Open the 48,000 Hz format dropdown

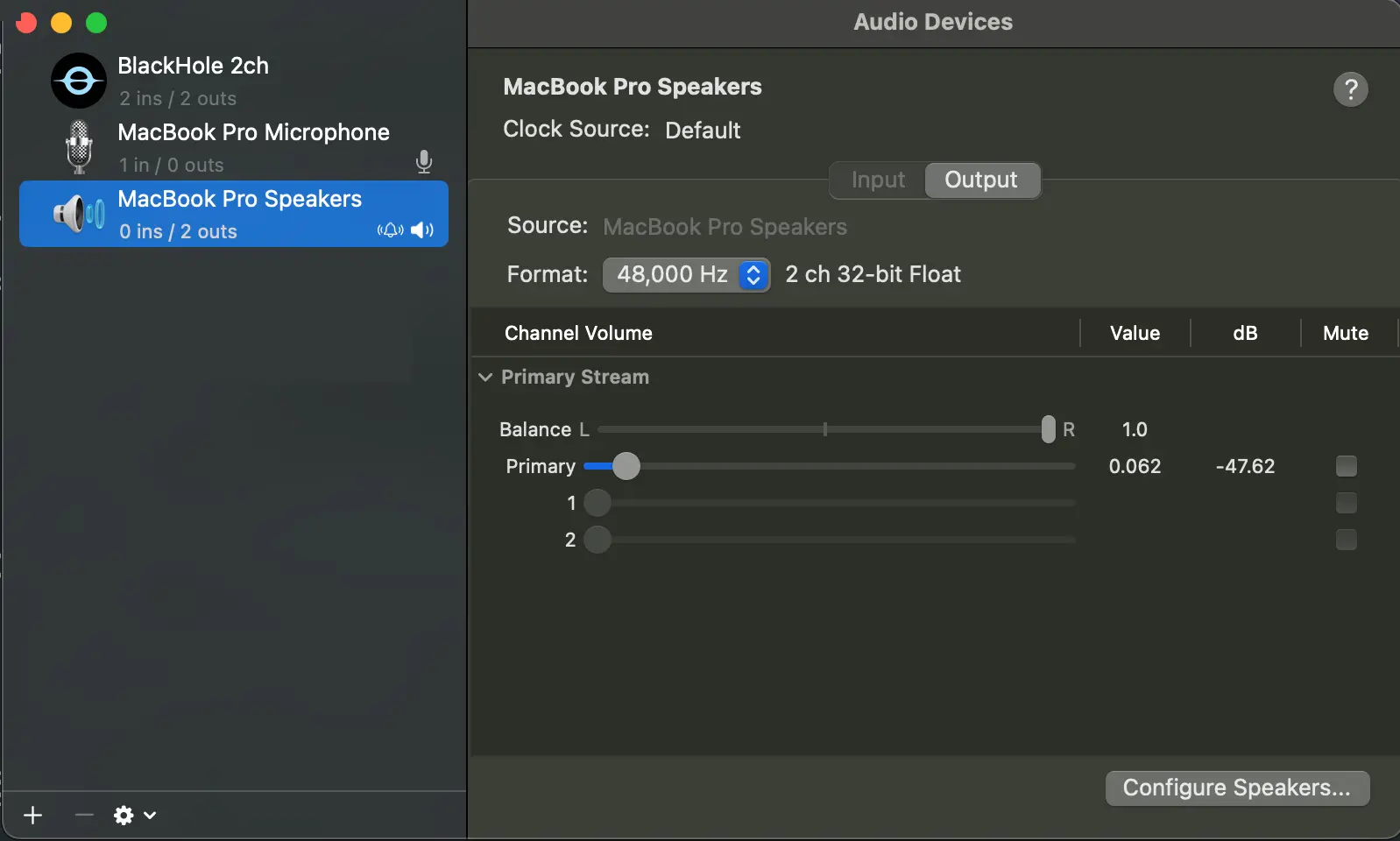(x=686, y=275)
